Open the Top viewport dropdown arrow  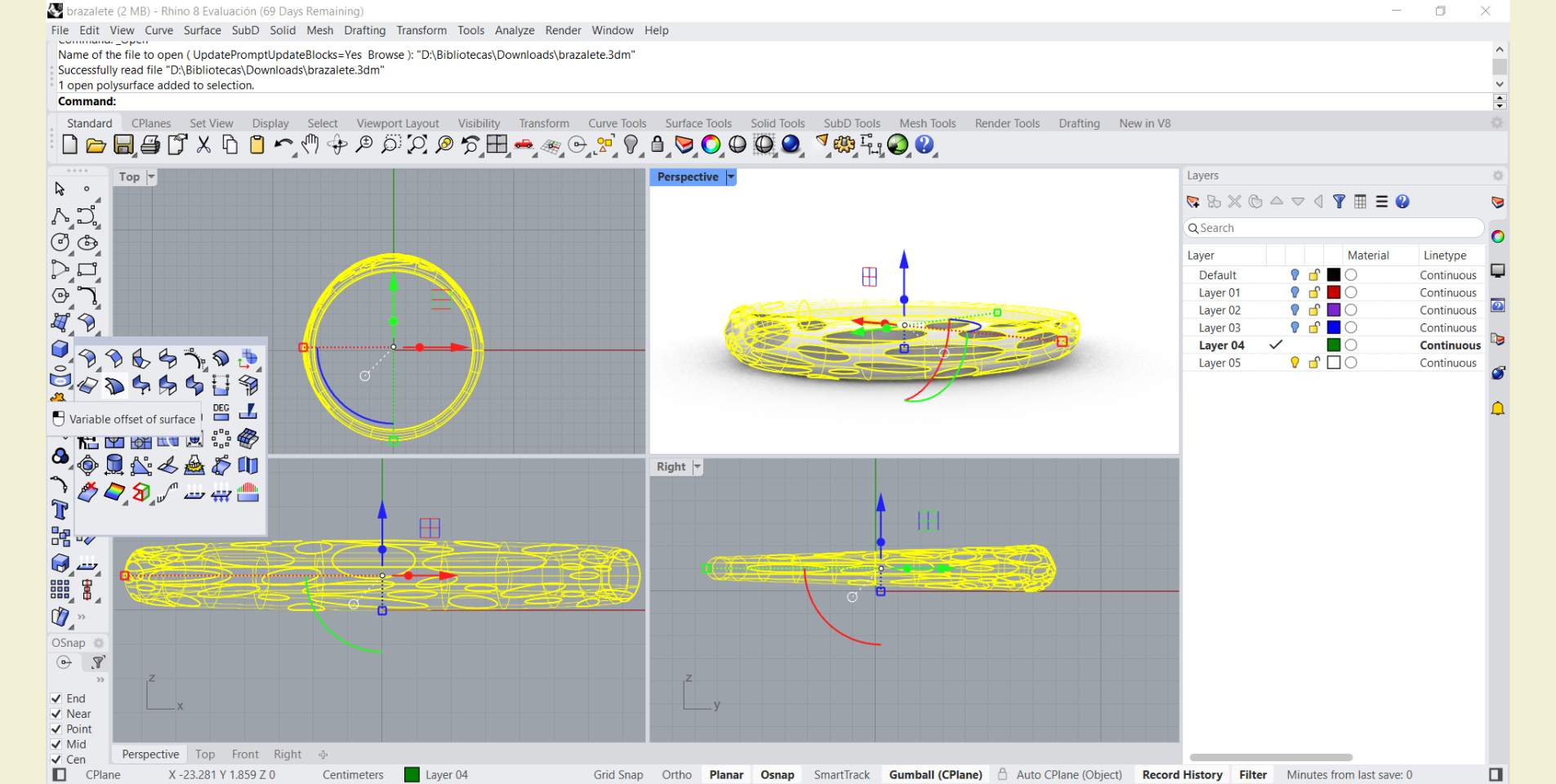[151, 177]
